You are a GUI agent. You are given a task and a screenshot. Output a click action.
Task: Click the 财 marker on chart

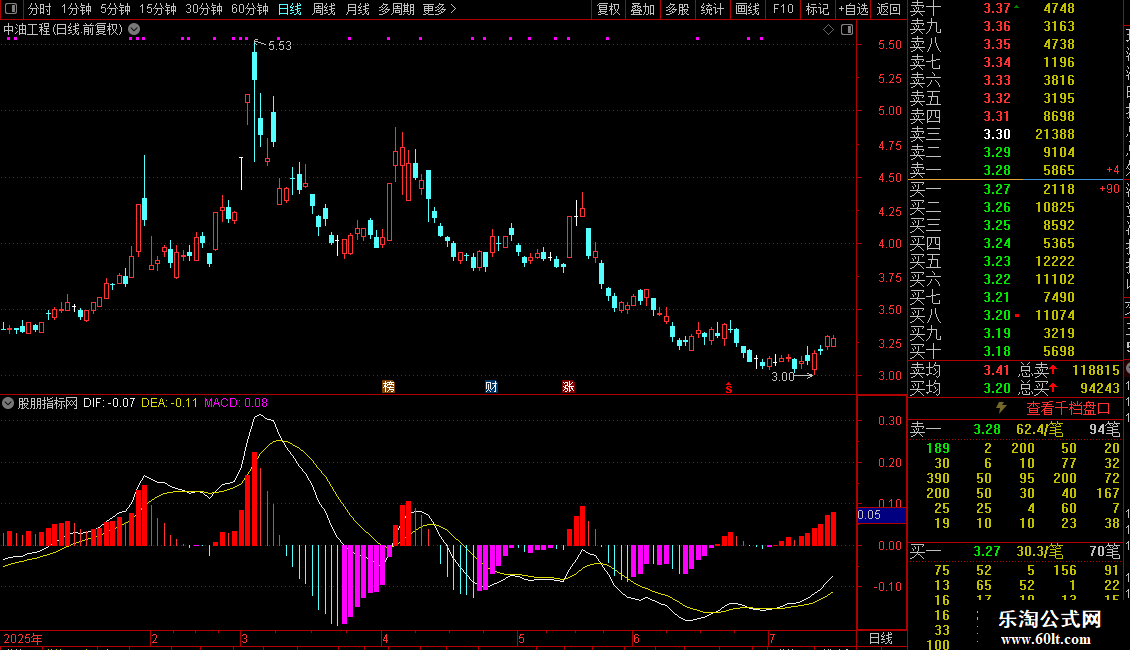[x=491, y=387]
